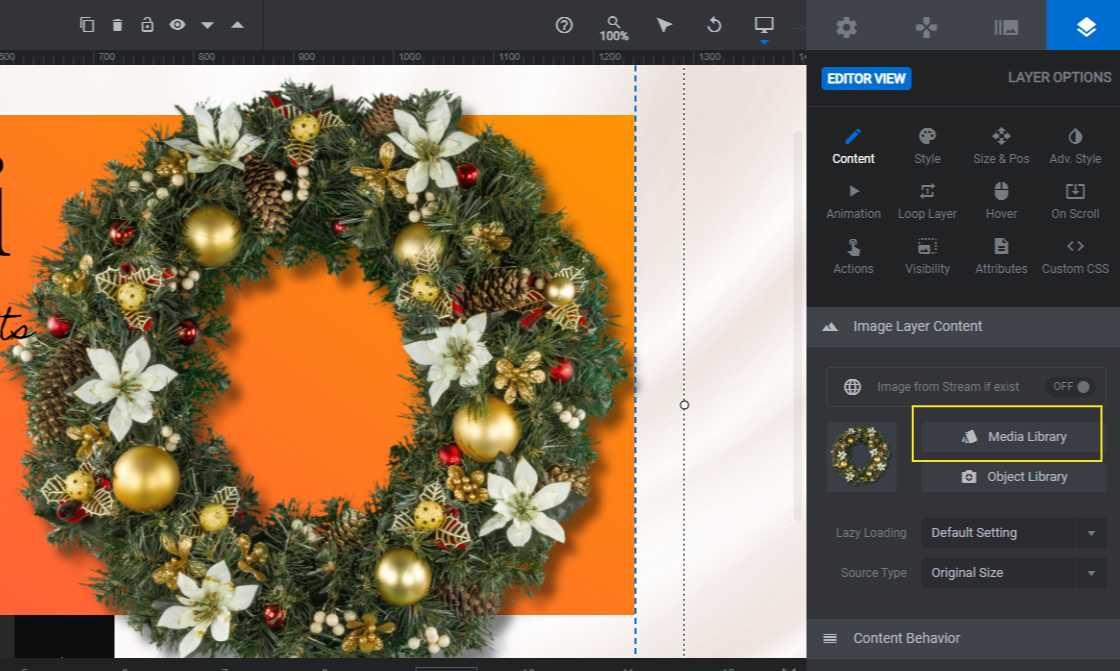The width and height of the screenshot is (1120, 671).
Task: Open the Hover section
Action: [1001, 202]
